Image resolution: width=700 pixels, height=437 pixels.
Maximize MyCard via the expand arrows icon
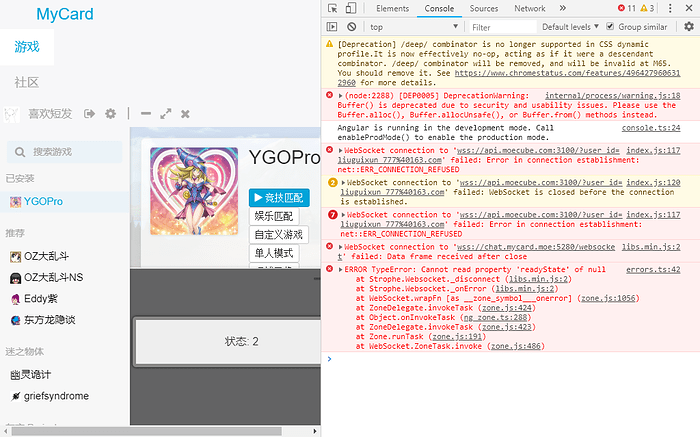pyautogui.click(x=166, y=114)
